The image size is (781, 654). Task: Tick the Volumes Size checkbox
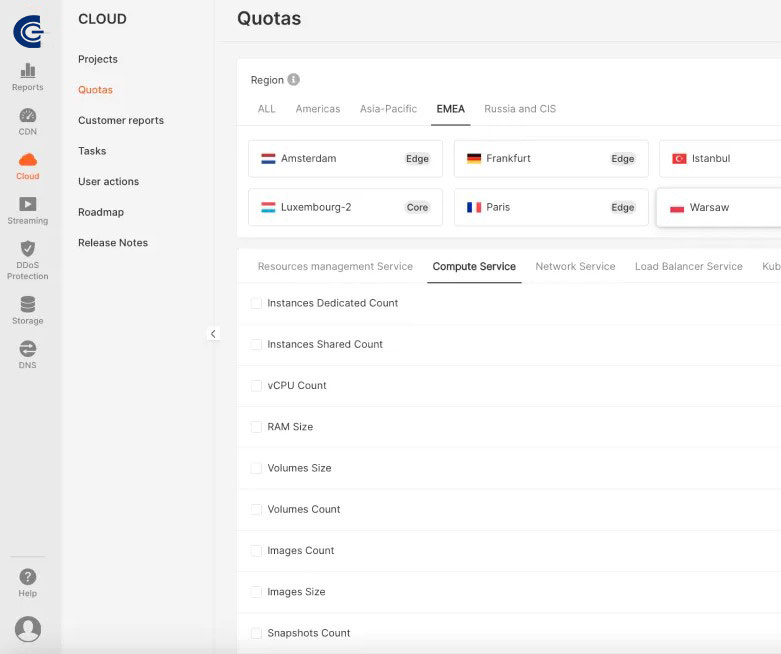[256, 468]
